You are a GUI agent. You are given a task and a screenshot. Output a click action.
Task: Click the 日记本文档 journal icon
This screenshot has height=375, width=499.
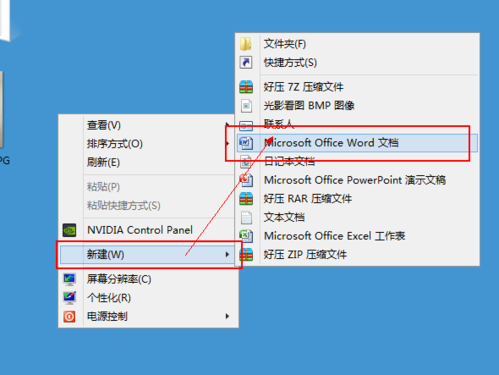[x=246, y=161]
